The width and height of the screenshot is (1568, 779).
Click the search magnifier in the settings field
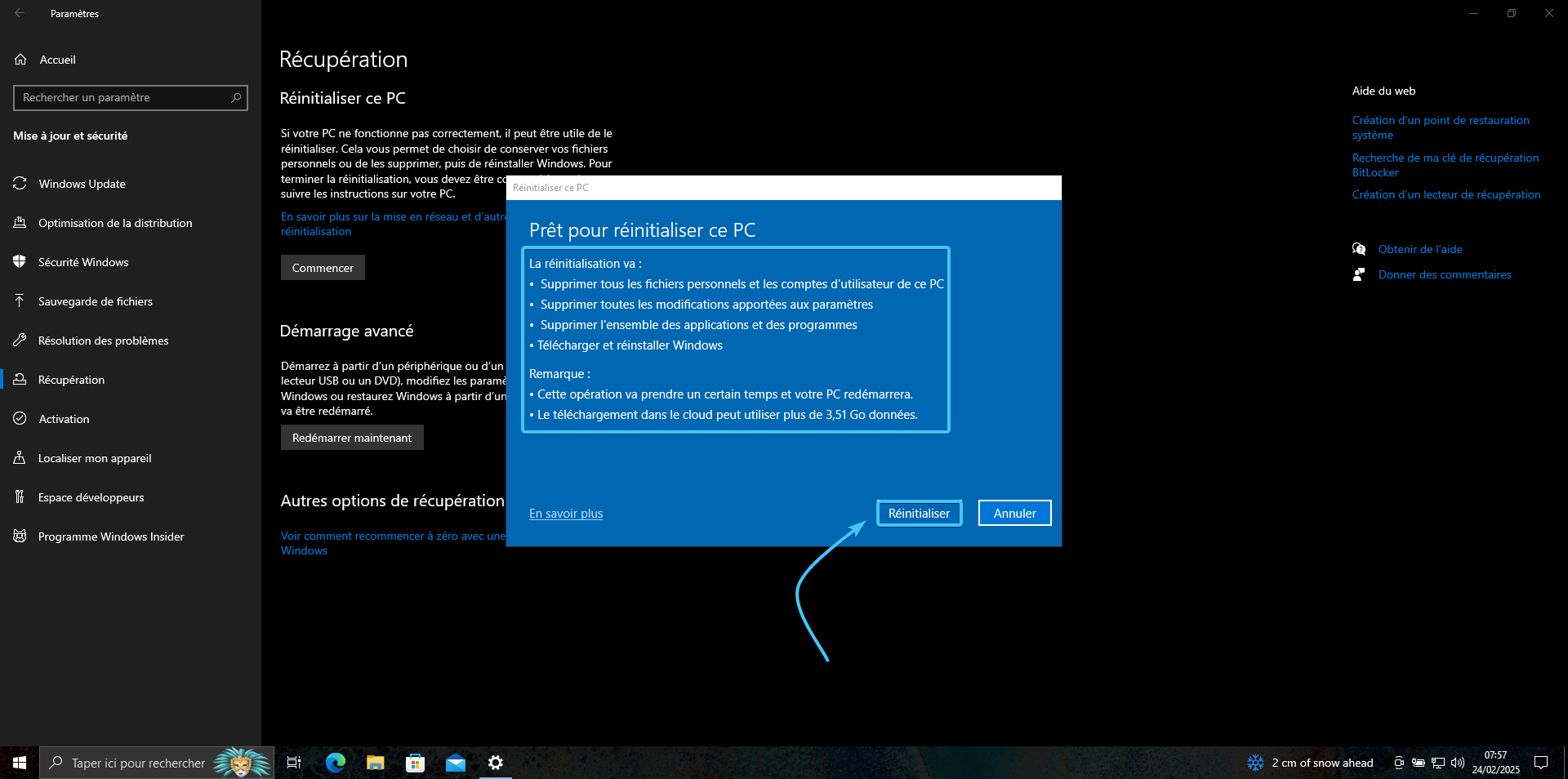pos(236,97)
